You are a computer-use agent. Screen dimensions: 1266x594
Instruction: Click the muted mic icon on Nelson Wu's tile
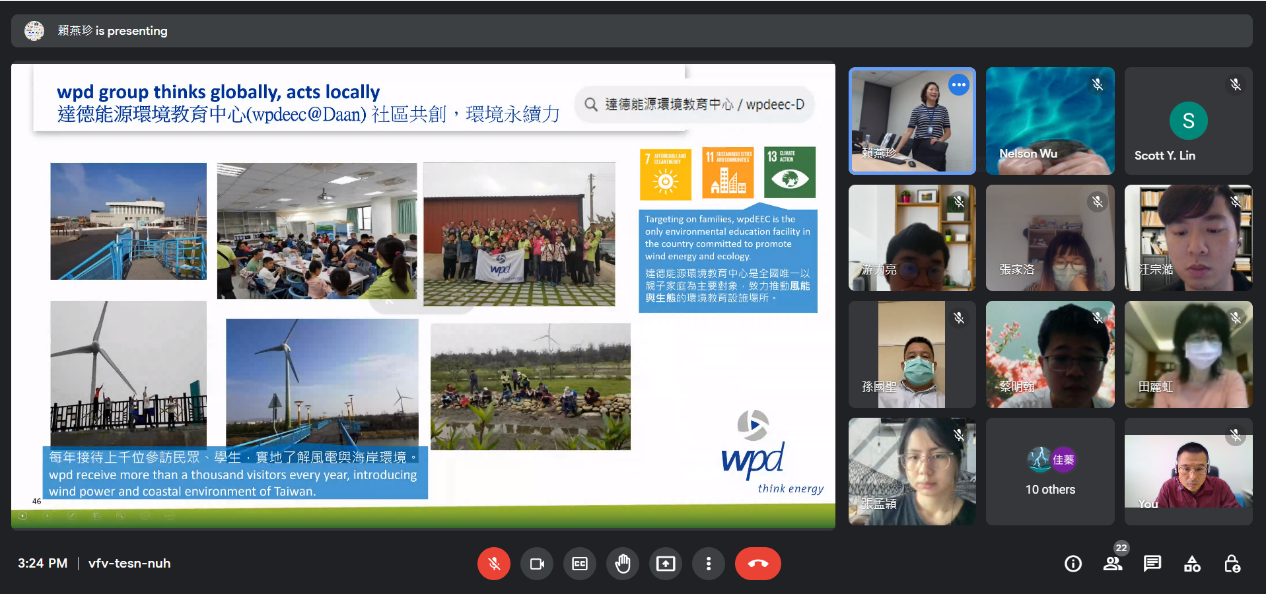pos(1097,85)
